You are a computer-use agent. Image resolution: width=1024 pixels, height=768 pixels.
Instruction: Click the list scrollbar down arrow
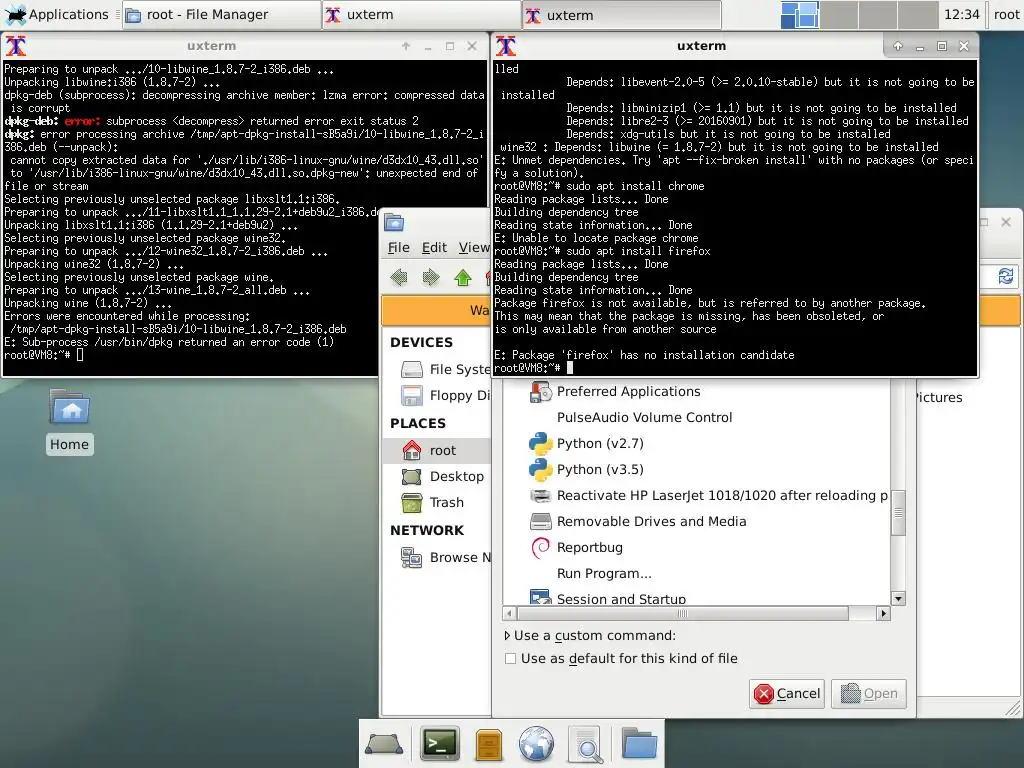pyautogui.click(x=898, y=598)
